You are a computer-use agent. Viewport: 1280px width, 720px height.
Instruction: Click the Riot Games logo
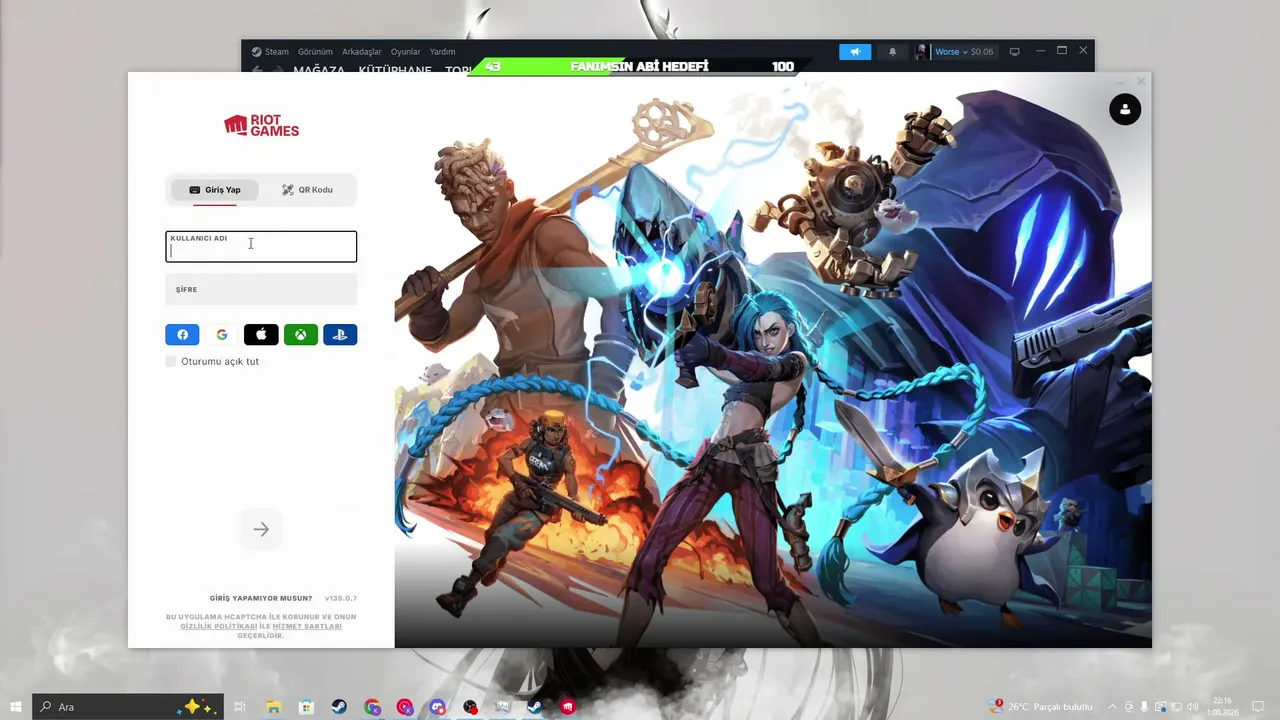(261, 125)
